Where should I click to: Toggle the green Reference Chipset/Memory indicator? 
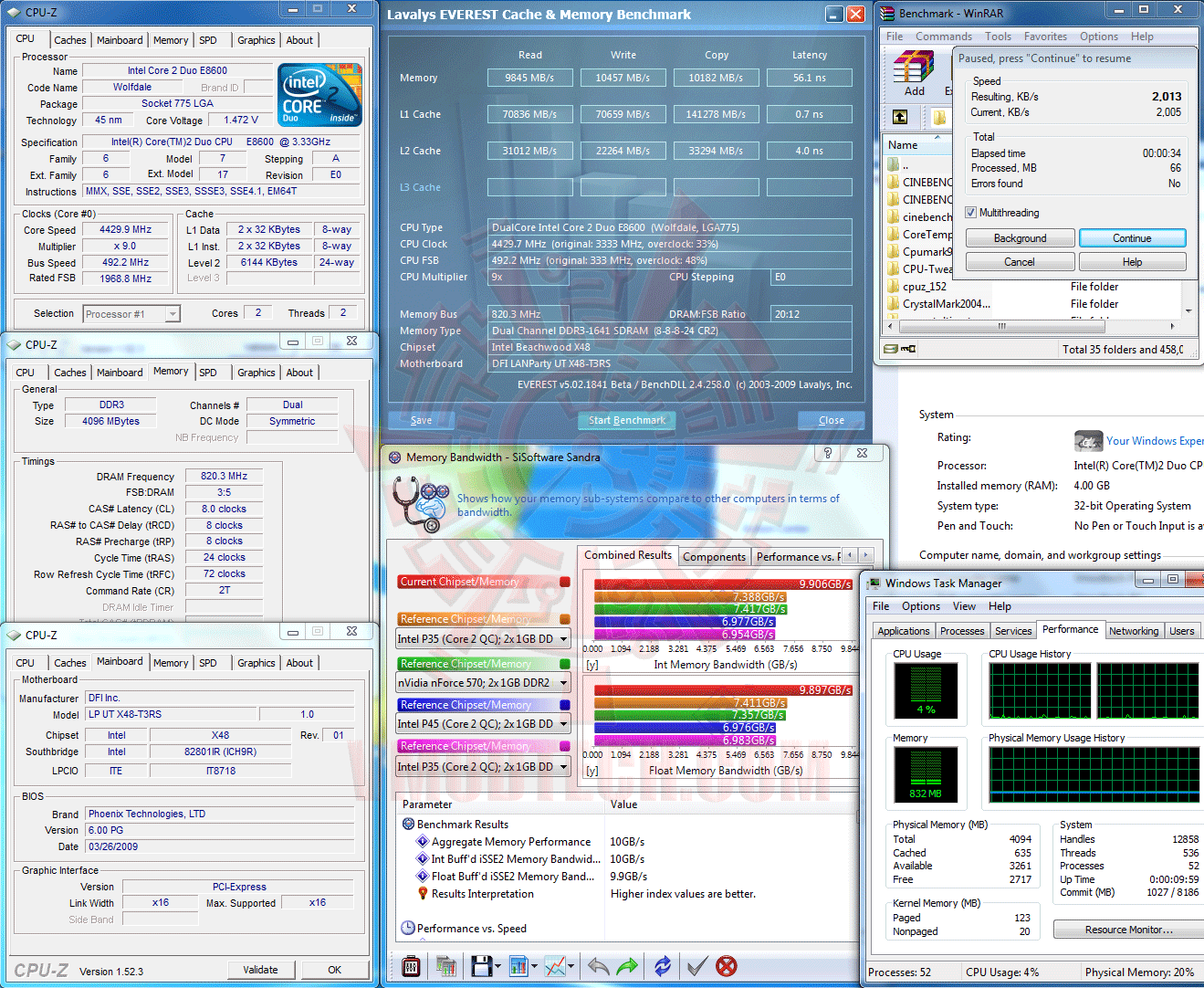point(565,664)
